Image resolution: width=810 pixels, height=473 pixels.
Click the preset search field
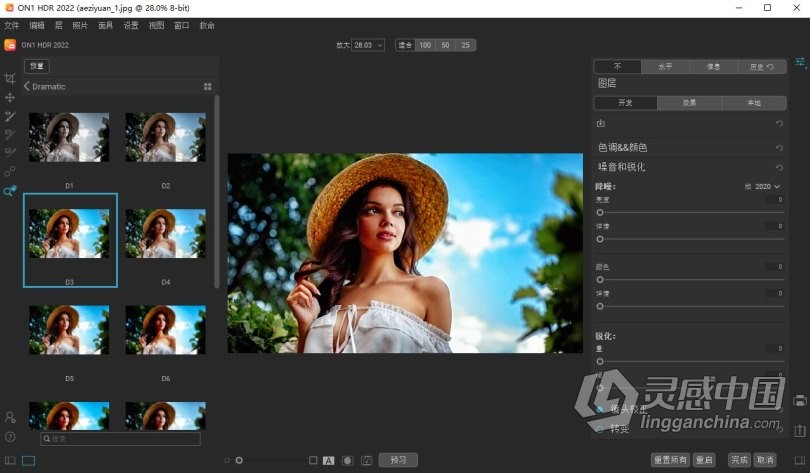[x=120, y=438]
